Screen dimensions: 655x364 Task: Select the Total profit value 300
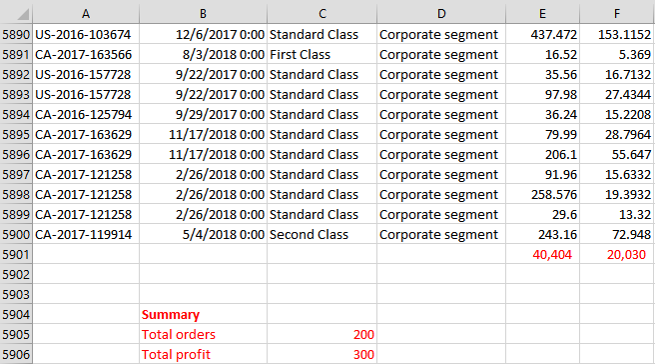pyautogui.click(x=322, y=354)
